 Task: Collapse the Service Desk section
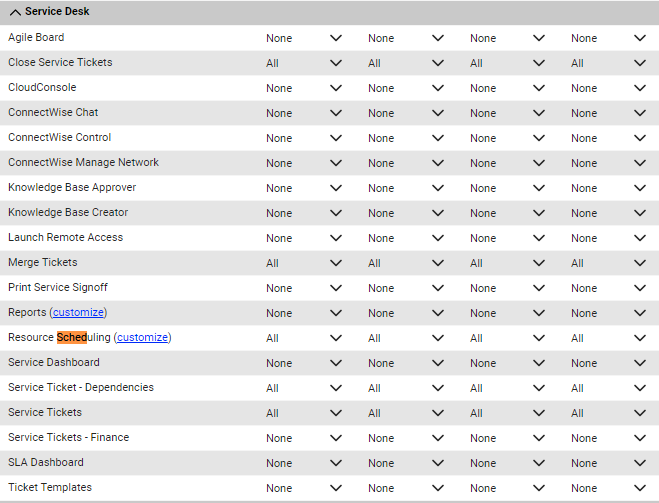15,12
